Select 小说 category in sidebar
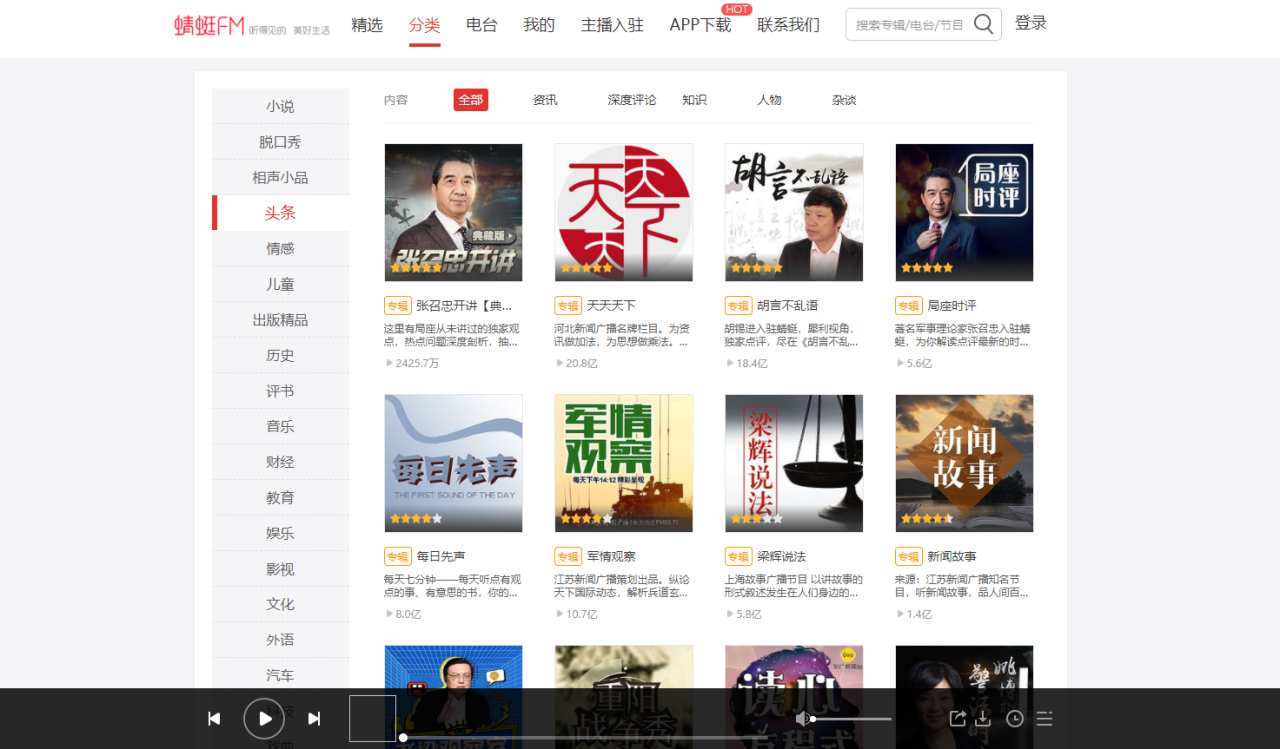The height and width of the screenshot is (749, 1280). pyautogui.click(x=280, y=106)
